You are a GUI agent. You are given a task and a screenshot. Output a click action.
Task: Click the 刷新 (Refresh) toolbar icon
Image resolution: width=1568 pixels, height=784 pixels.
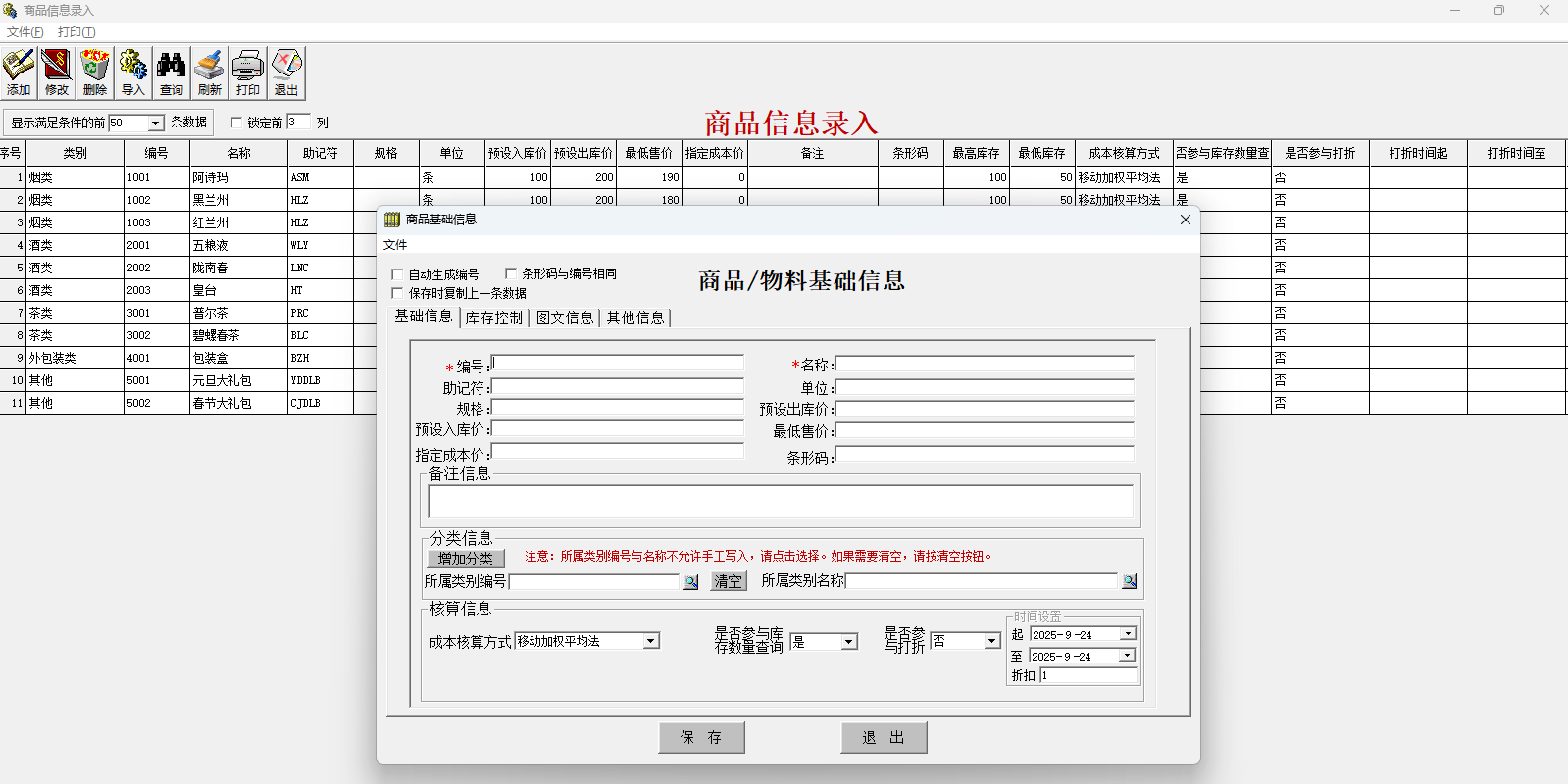pos(210,73)
